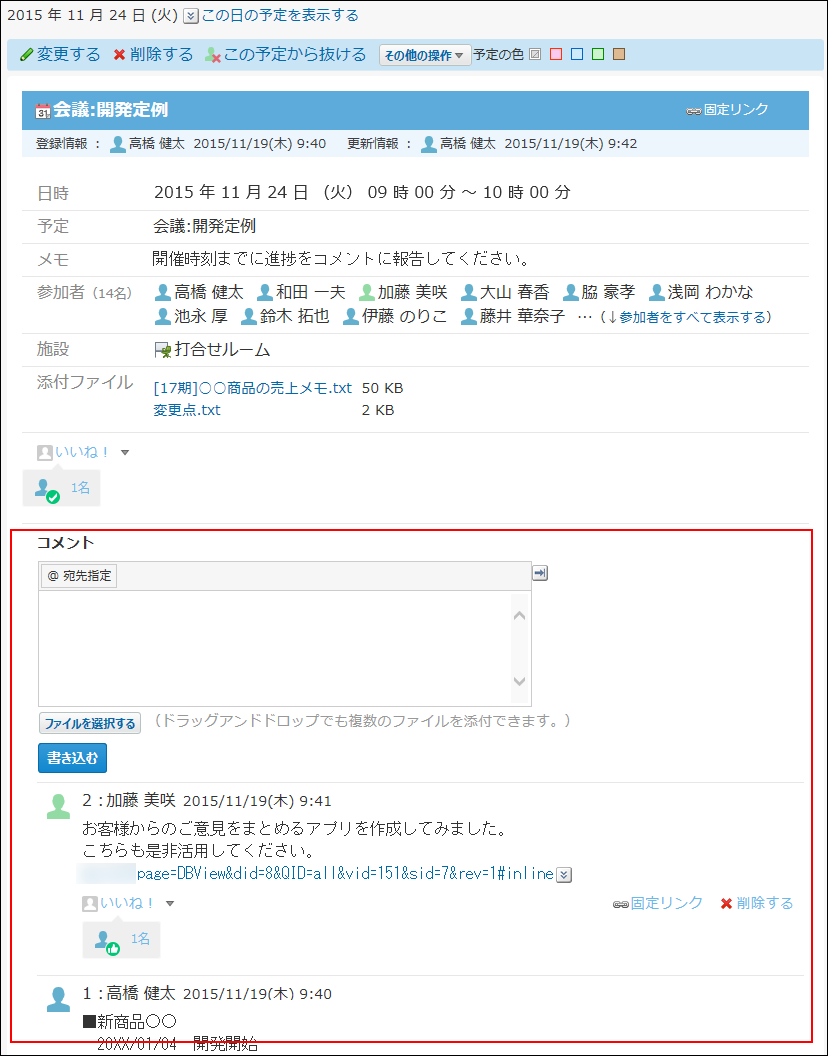The image size is (828, 1056).
Task: Select the blue schedule color swatch
Action: pyautogui.click(x=577, y=55)
